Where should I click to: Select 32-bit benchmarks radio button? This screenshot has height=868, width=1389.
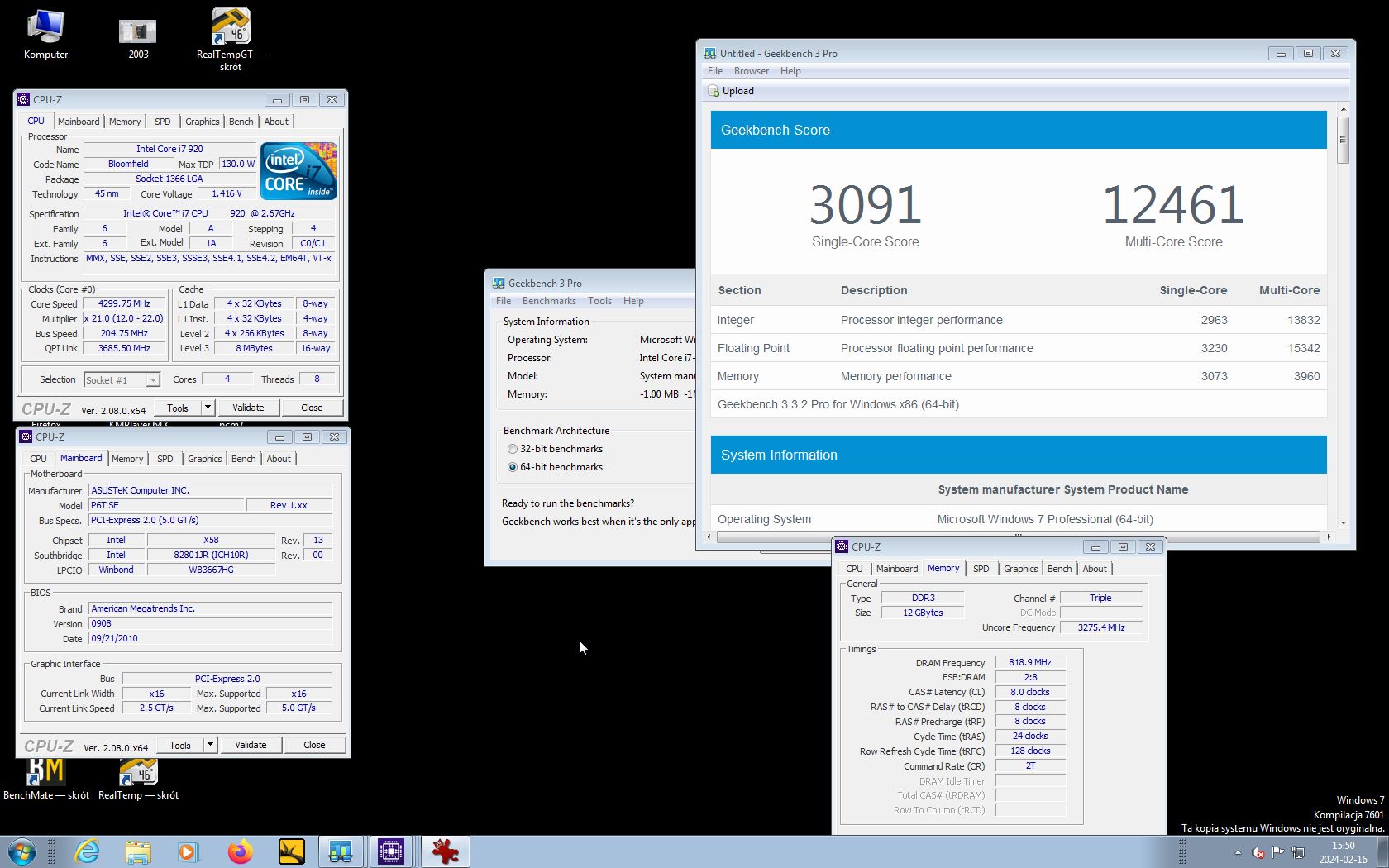point(513,449)
